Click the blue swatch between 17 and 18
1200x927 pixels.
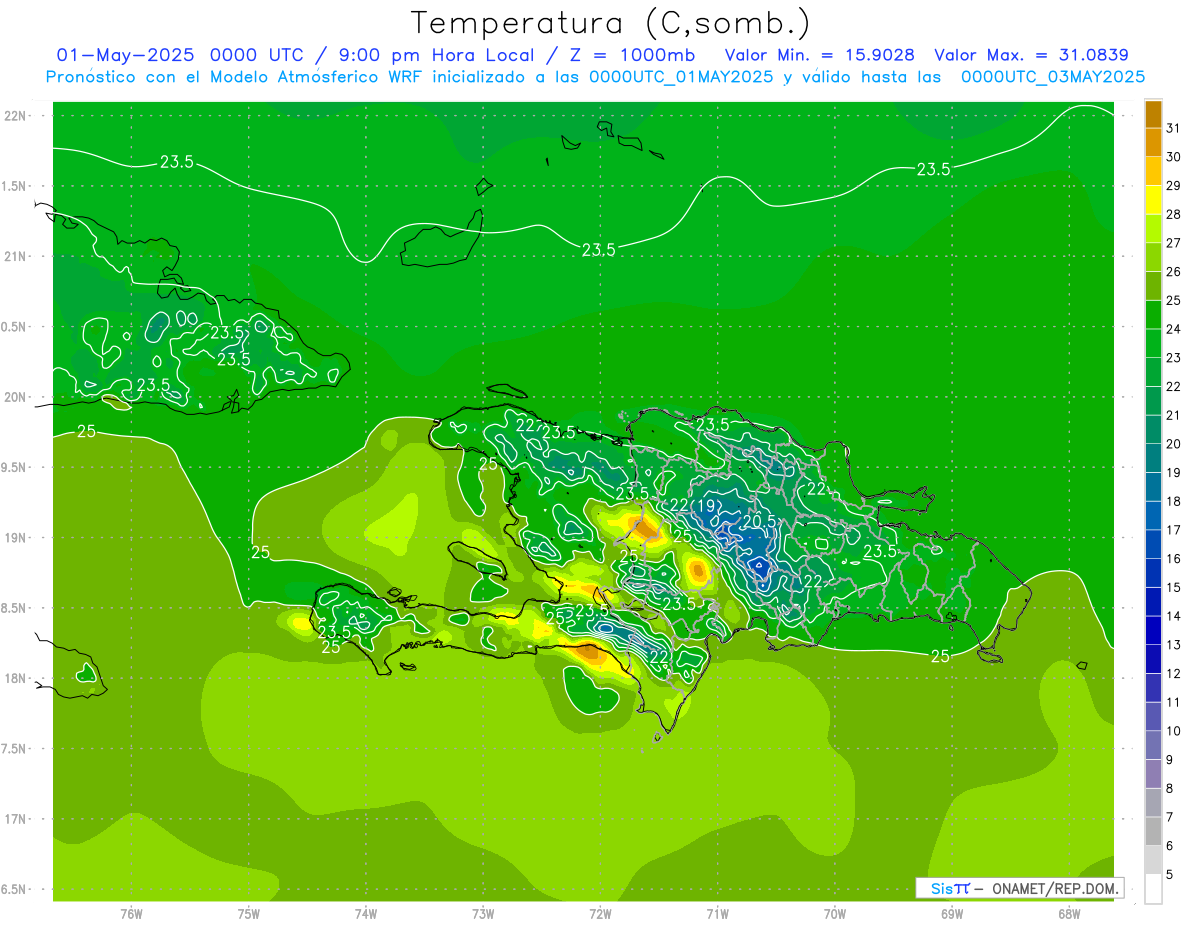click(1153, 516)
